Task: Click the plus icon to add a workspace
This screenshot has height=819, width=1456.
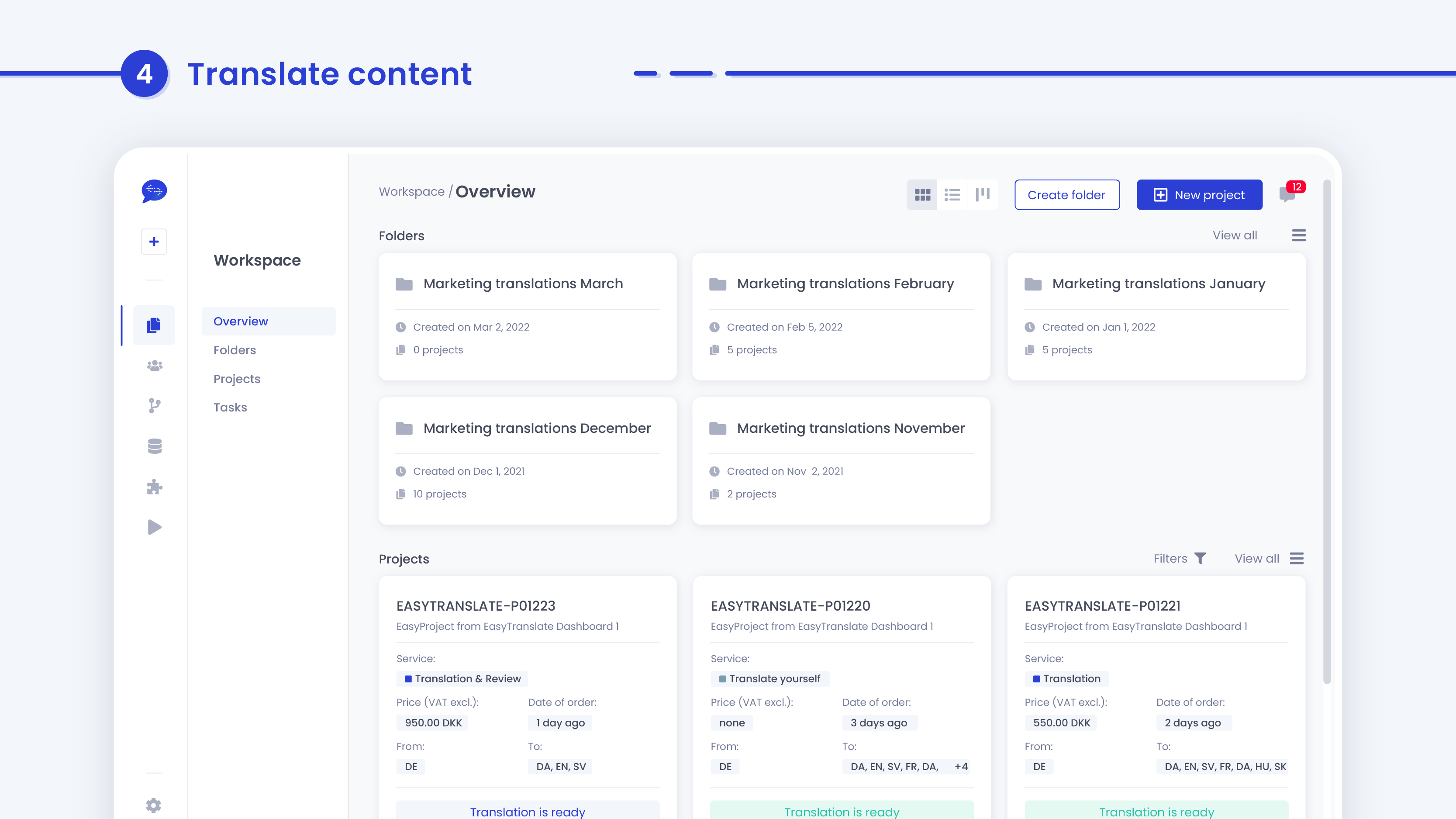Action: click(x=154, y=242)
